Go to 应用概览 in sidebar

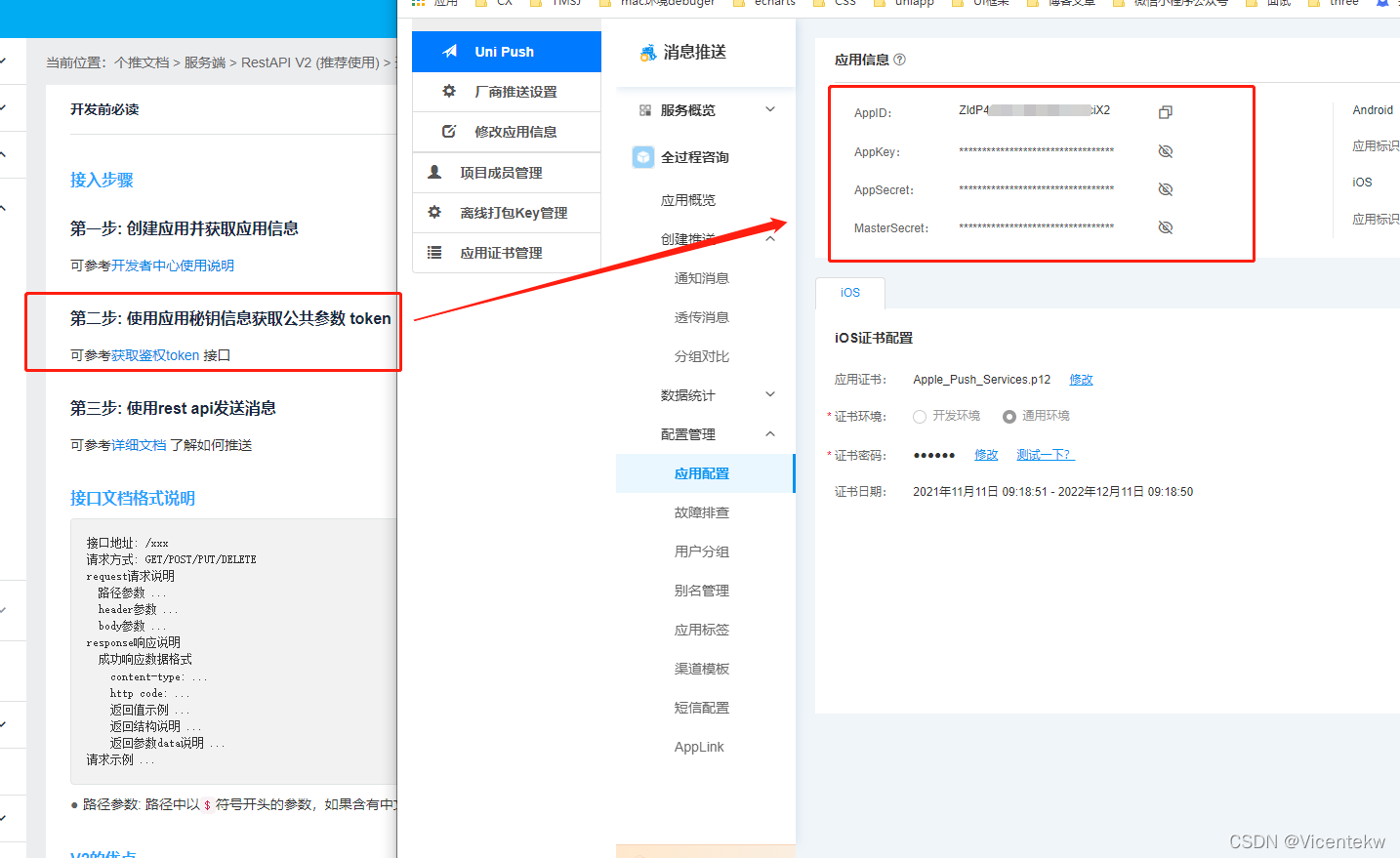(x=688, y=200)
